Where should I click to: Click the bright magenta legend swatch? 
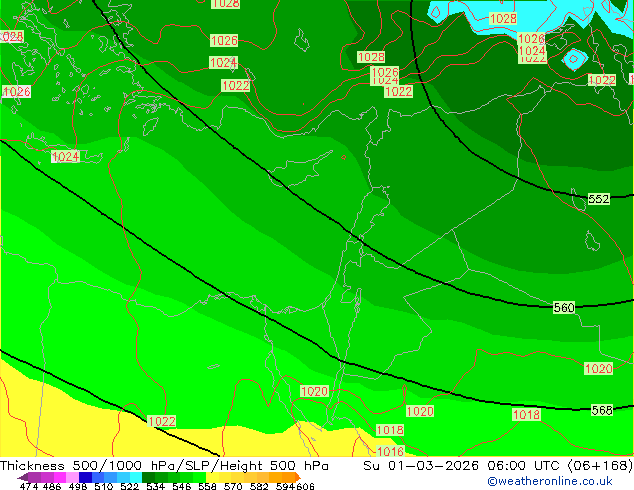(60, 477)
